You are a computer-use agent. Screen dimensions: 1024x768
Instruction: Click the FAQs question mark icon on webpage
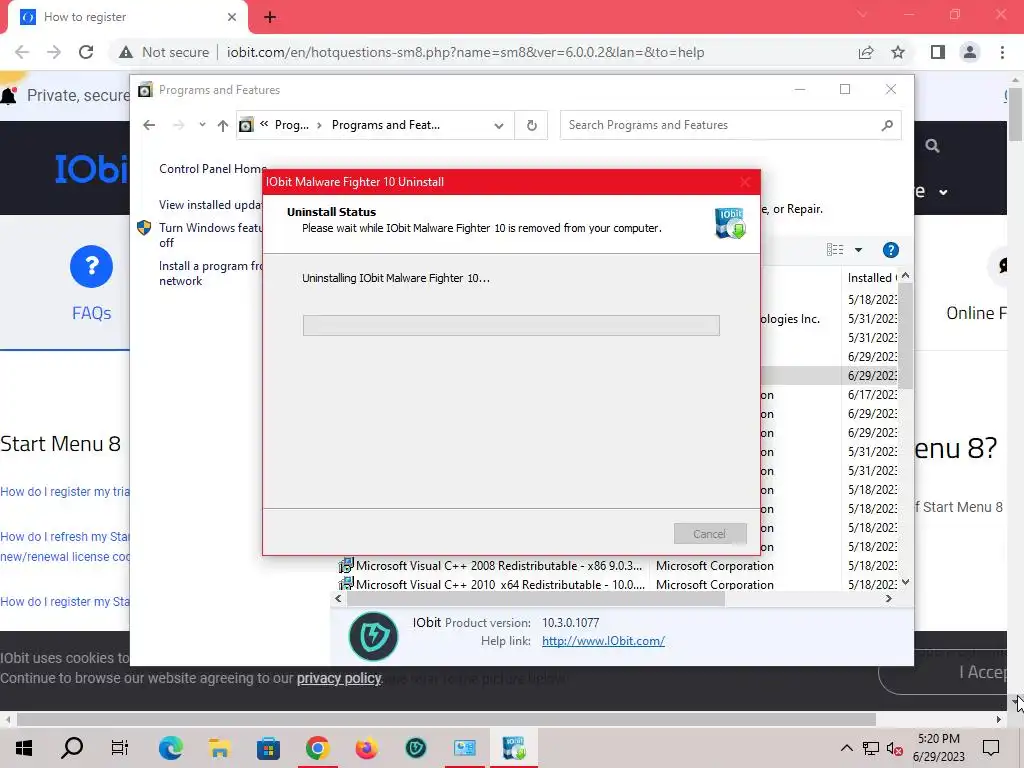click(x=91, y=266)
